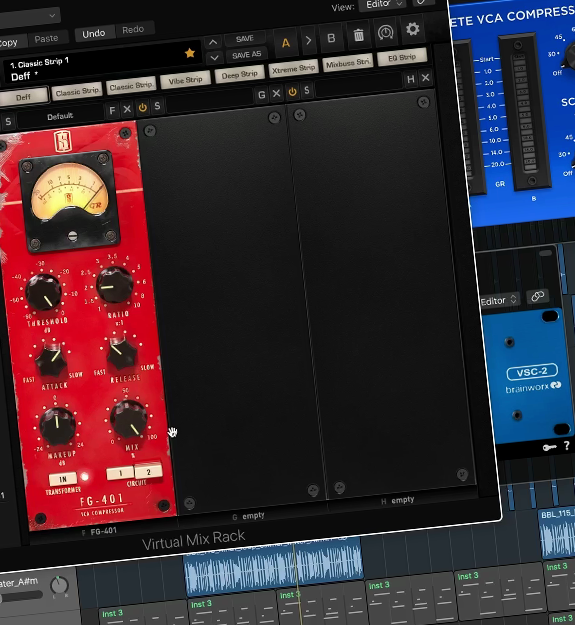Click the Undo button
The height and width of the screenshot is (625, 575).
point(94,33)
